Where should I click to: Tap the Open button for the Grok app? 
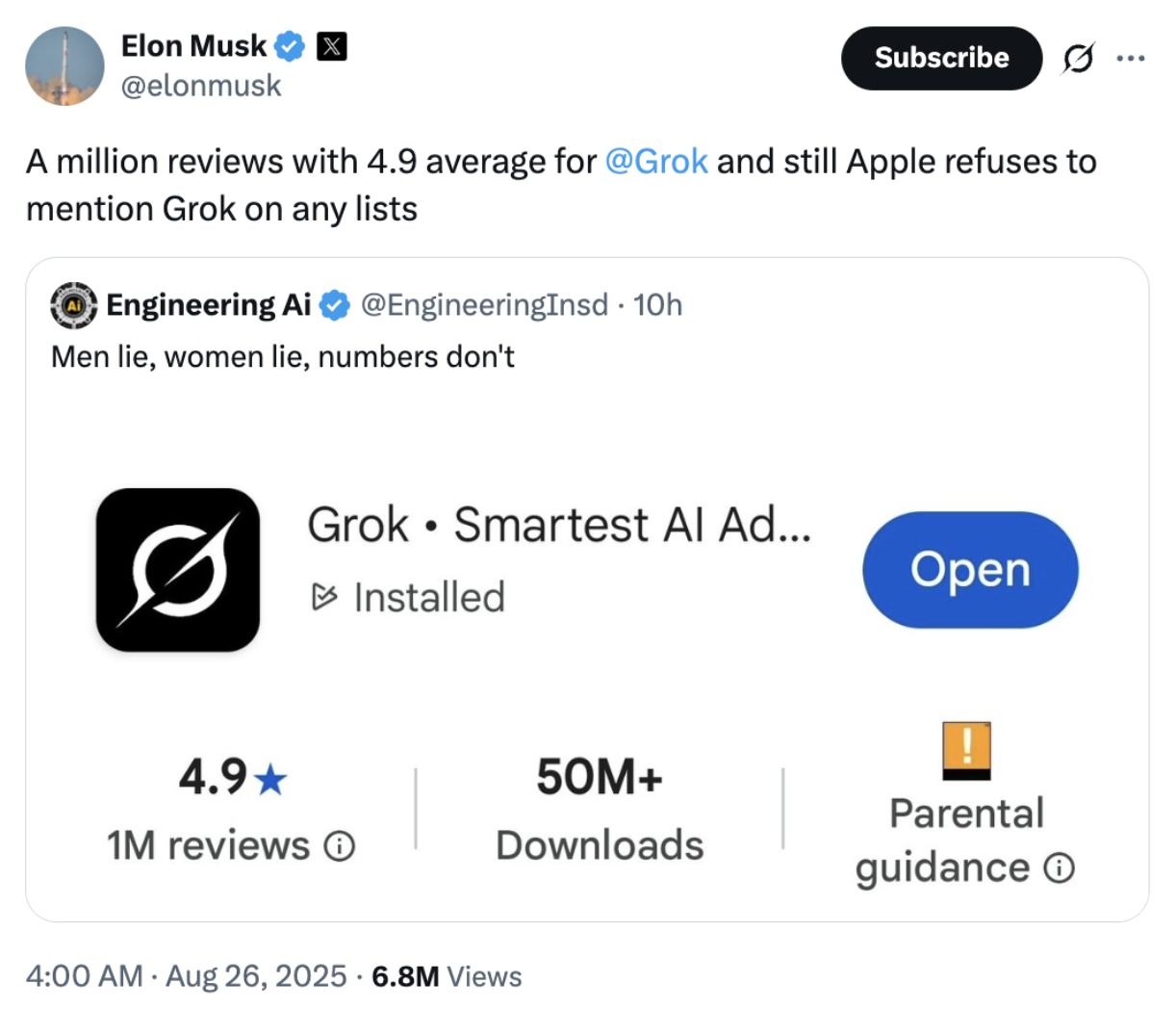tap(968, 570)
